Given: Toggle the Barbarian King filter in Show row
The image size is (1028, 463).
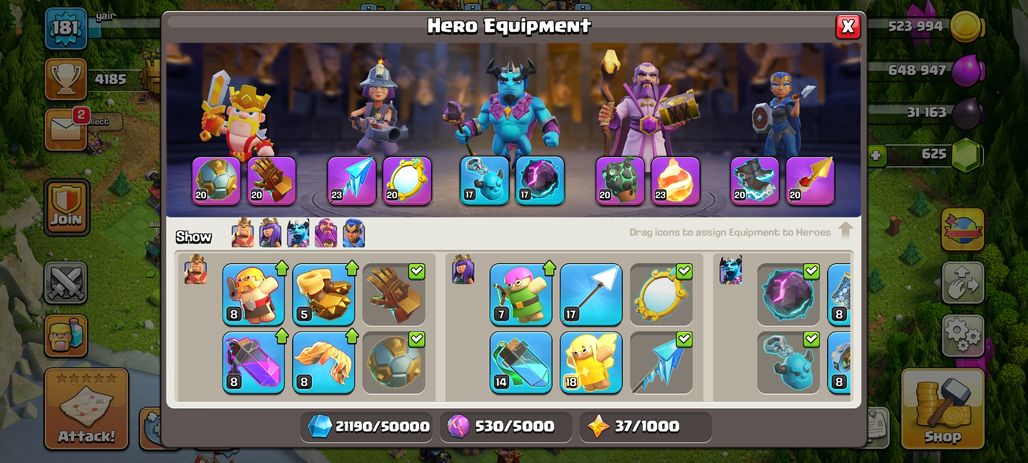Looking at the screenshot, I should 243,233.
